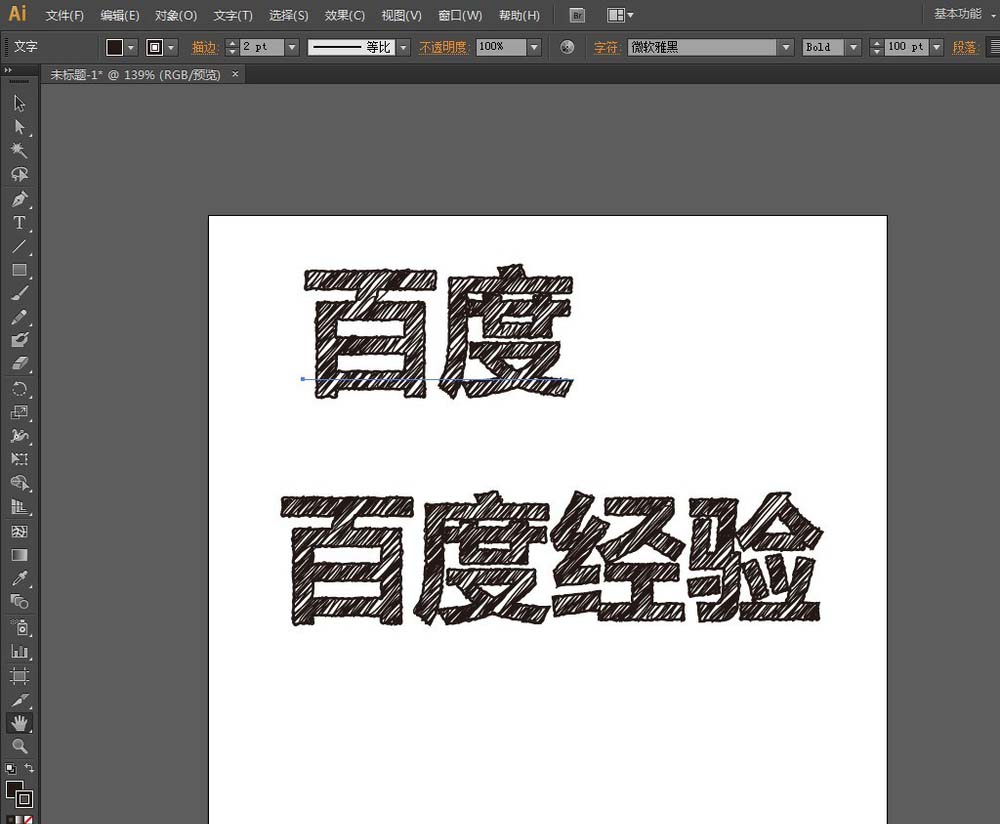
Task: Select the Rectangle tool
Action: point(19,270)
